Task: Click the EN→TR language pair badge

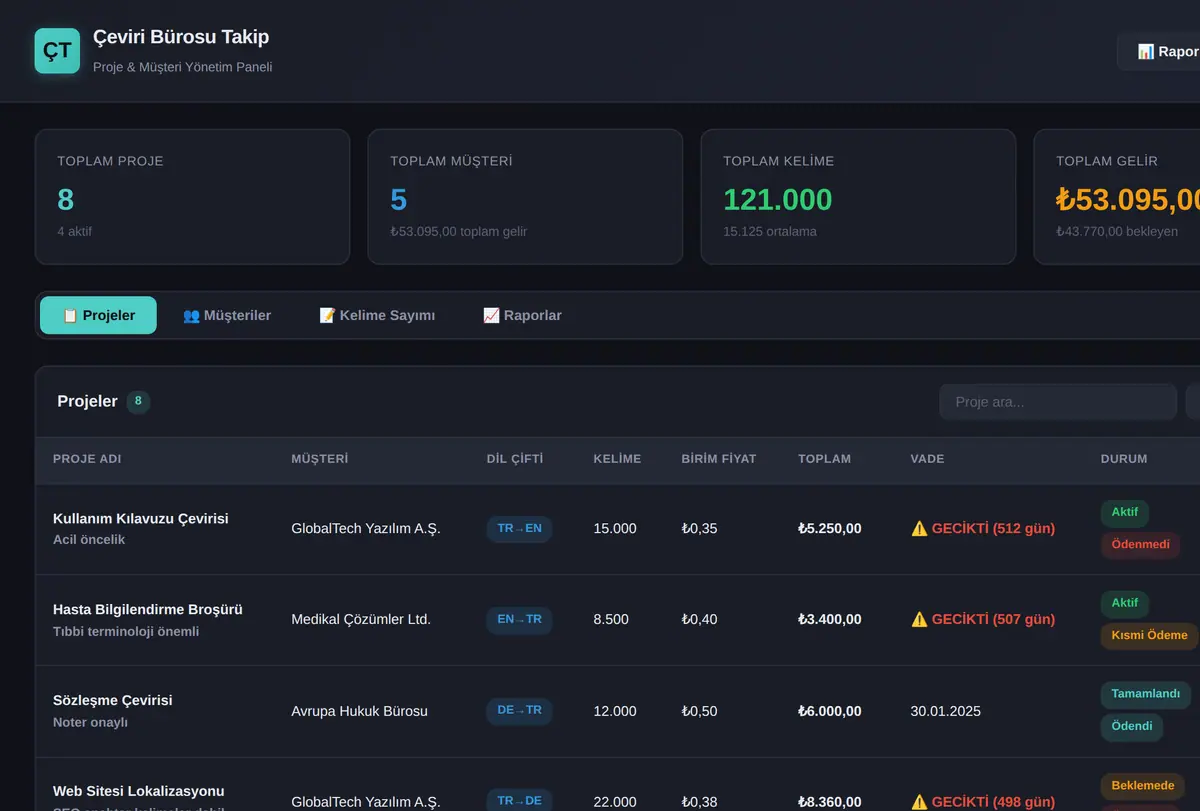Action: [519, 619]
